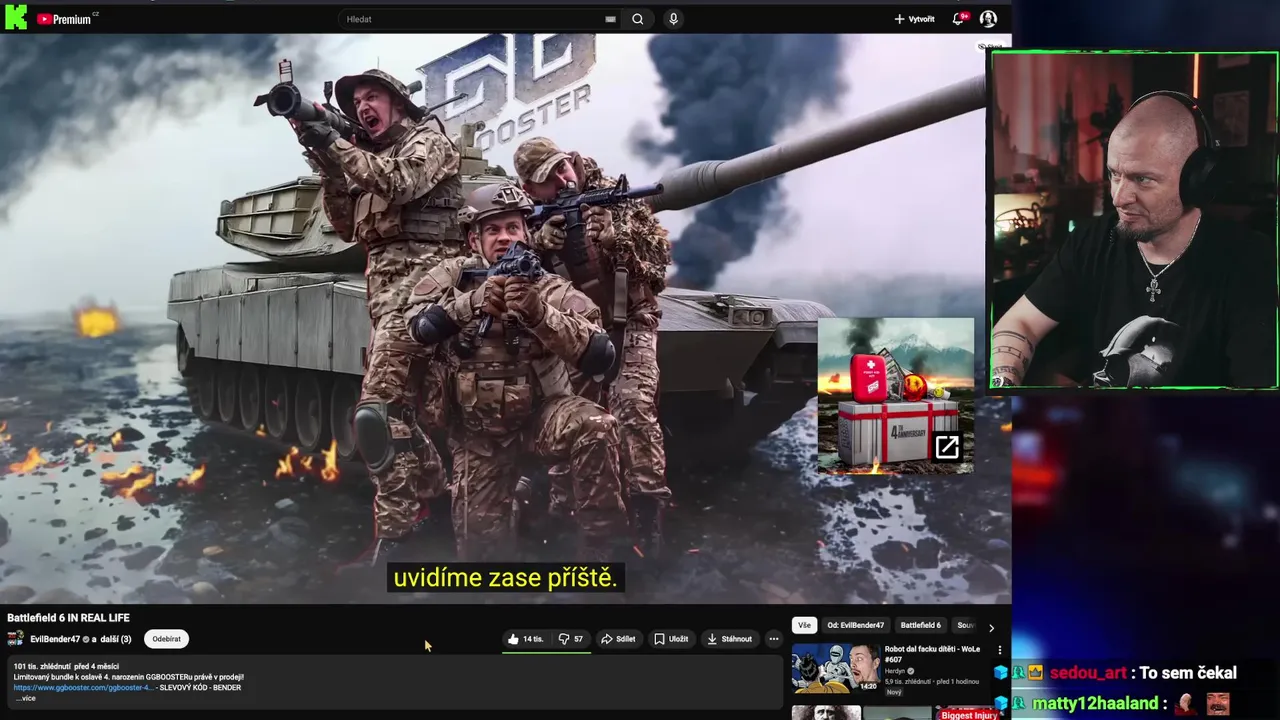Image resolution: width=1280 pixels, height=720 pixels.
Task: Open the ggbooster.com link in description
Action: pyautogui.click(x=83, y=688)
